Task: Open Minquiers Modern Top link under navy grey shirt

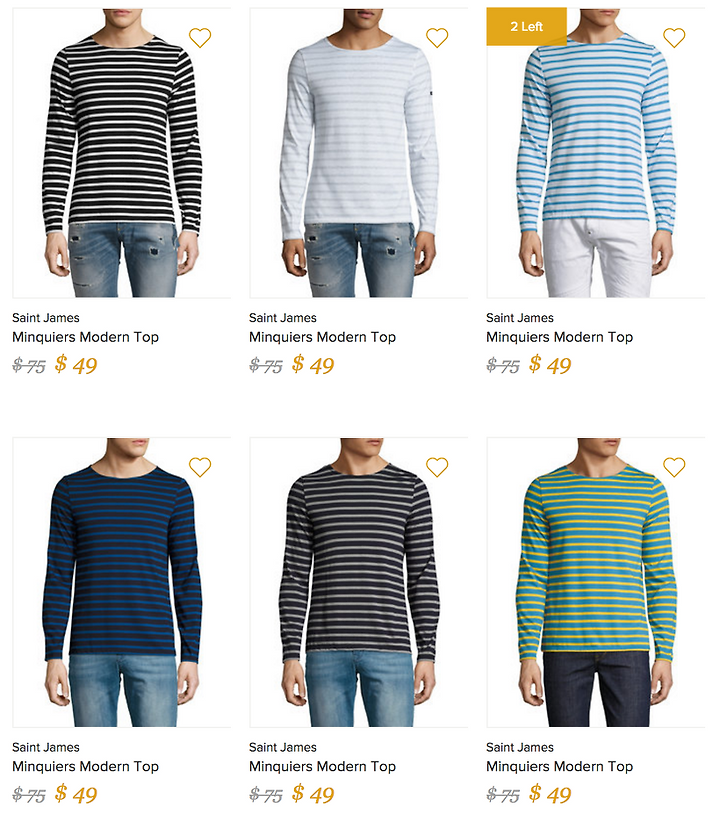Action: click(x=323, y=766)
